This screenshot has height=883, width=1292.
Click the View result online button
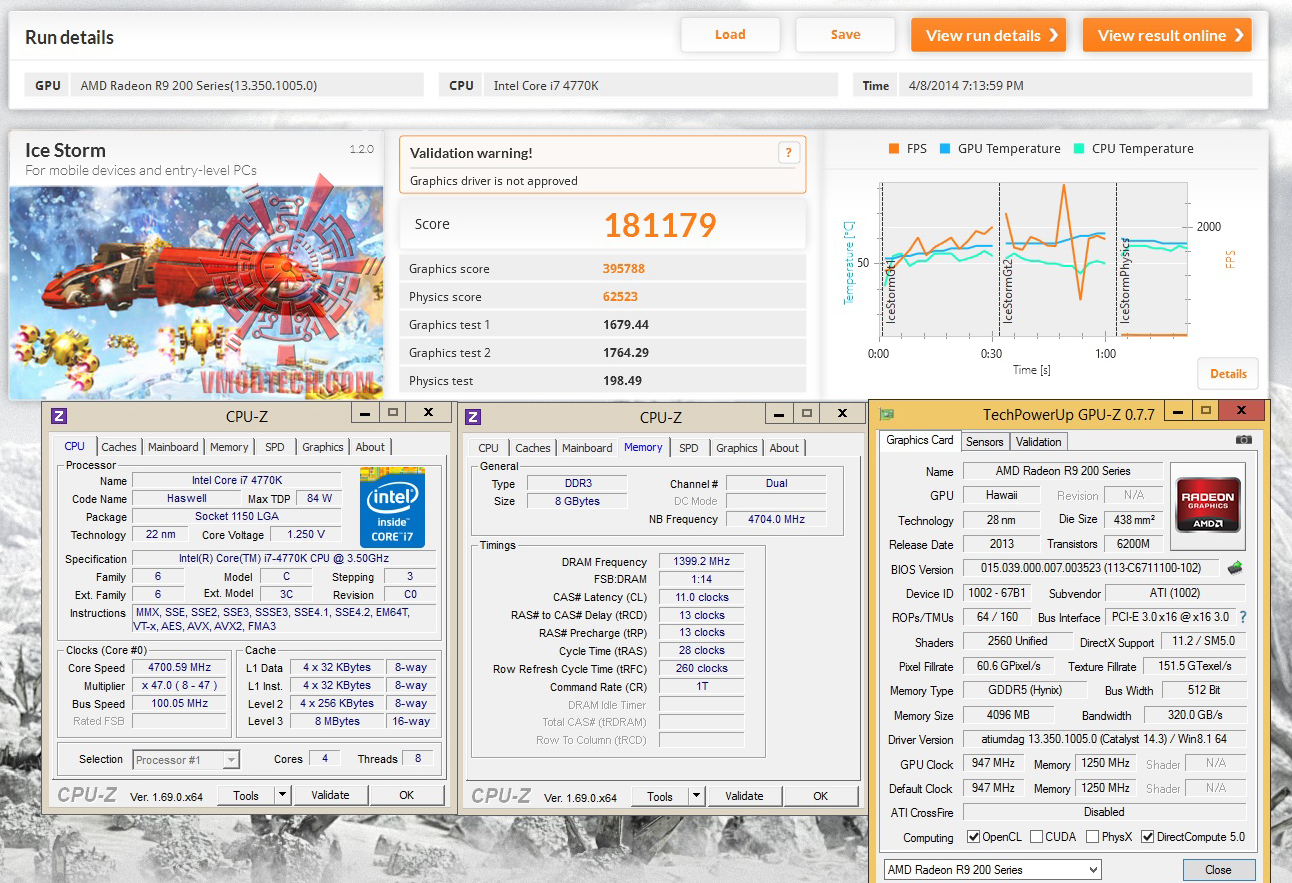pos(1167,35)
